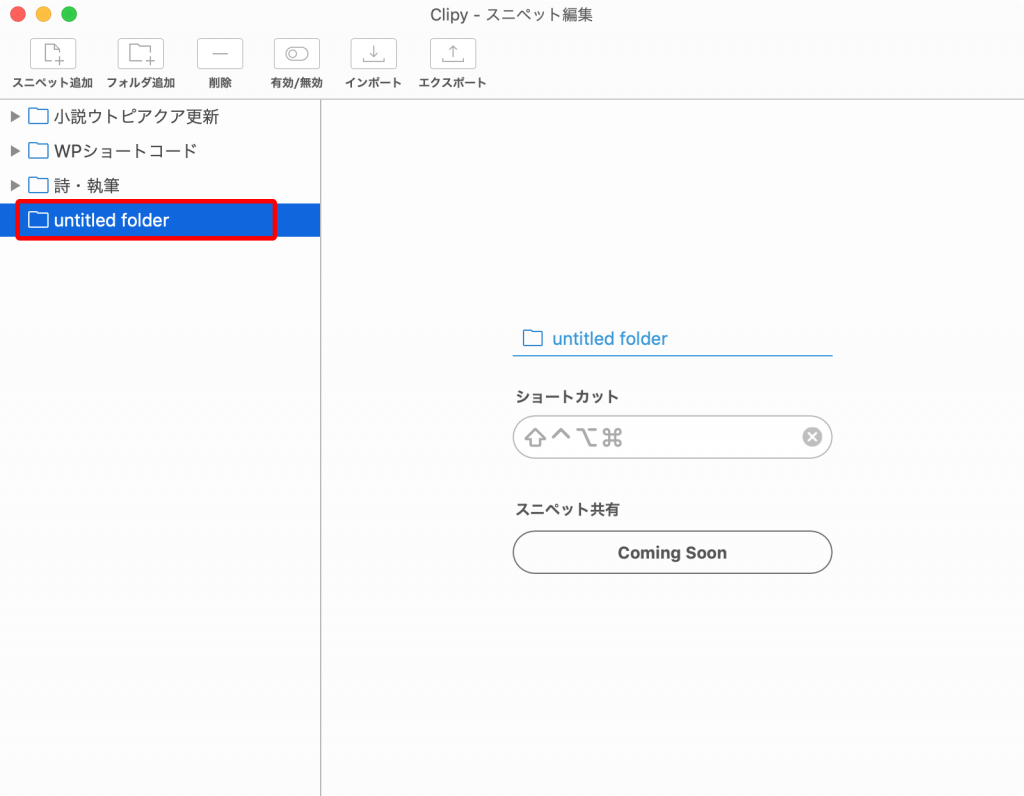The height and width of the screenshot is (796, 1024).
Task: Click the Coming Soon button
Action: (672, 552)
